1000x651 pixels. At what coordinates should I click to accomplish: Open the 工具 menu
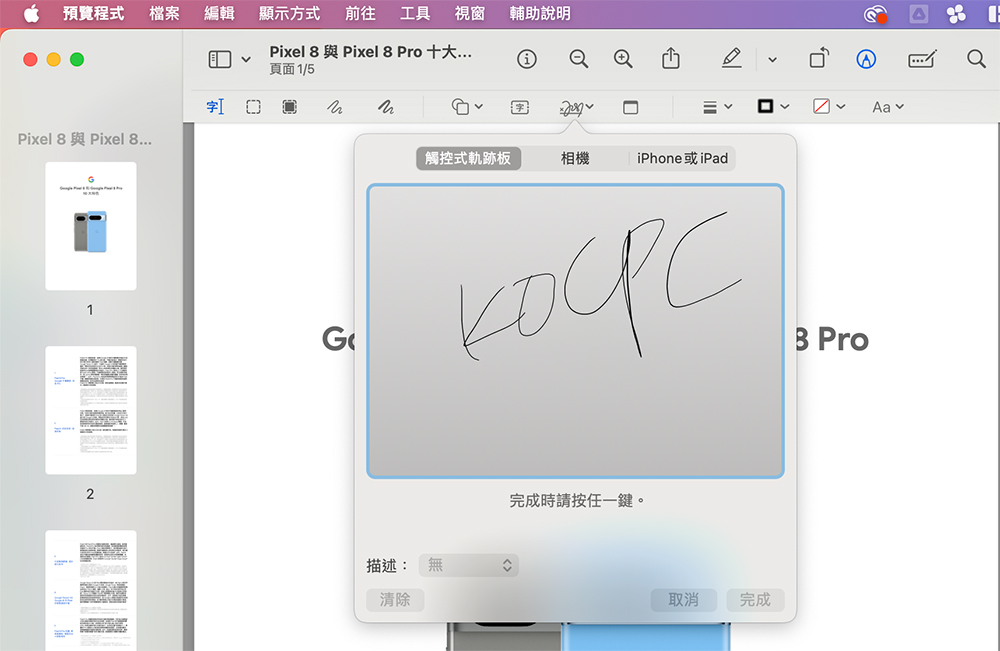(x=415, y=13)
